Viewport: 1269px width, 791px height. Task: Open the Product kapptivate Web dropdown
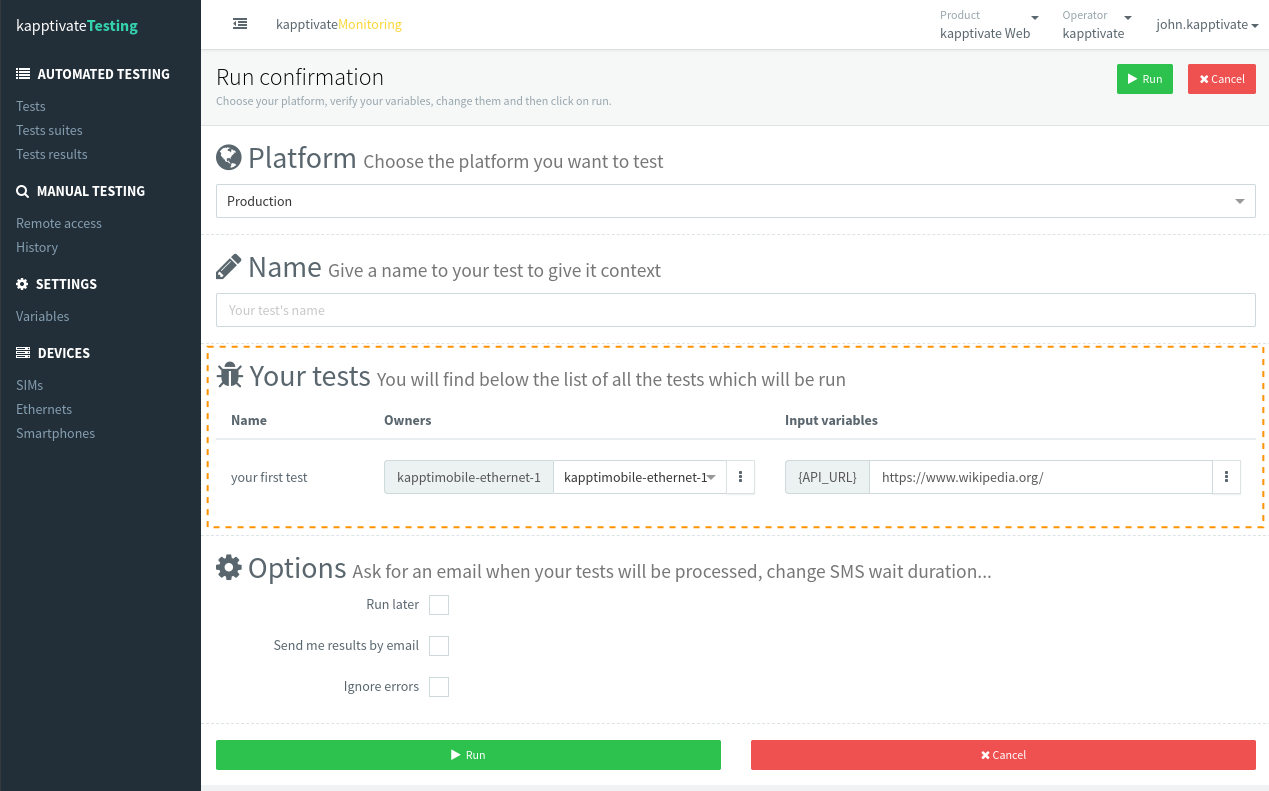point(988,25)
